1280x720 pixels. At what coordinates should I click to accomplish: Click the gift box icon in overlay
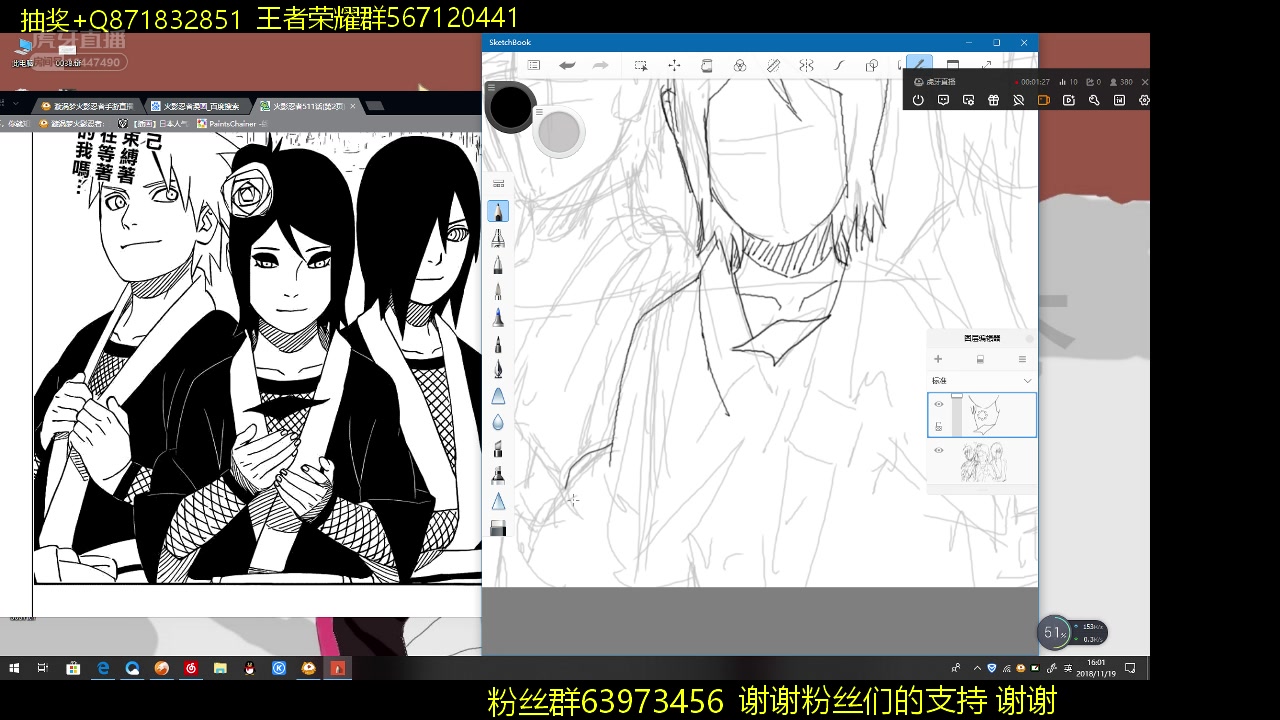pos(993,100)
